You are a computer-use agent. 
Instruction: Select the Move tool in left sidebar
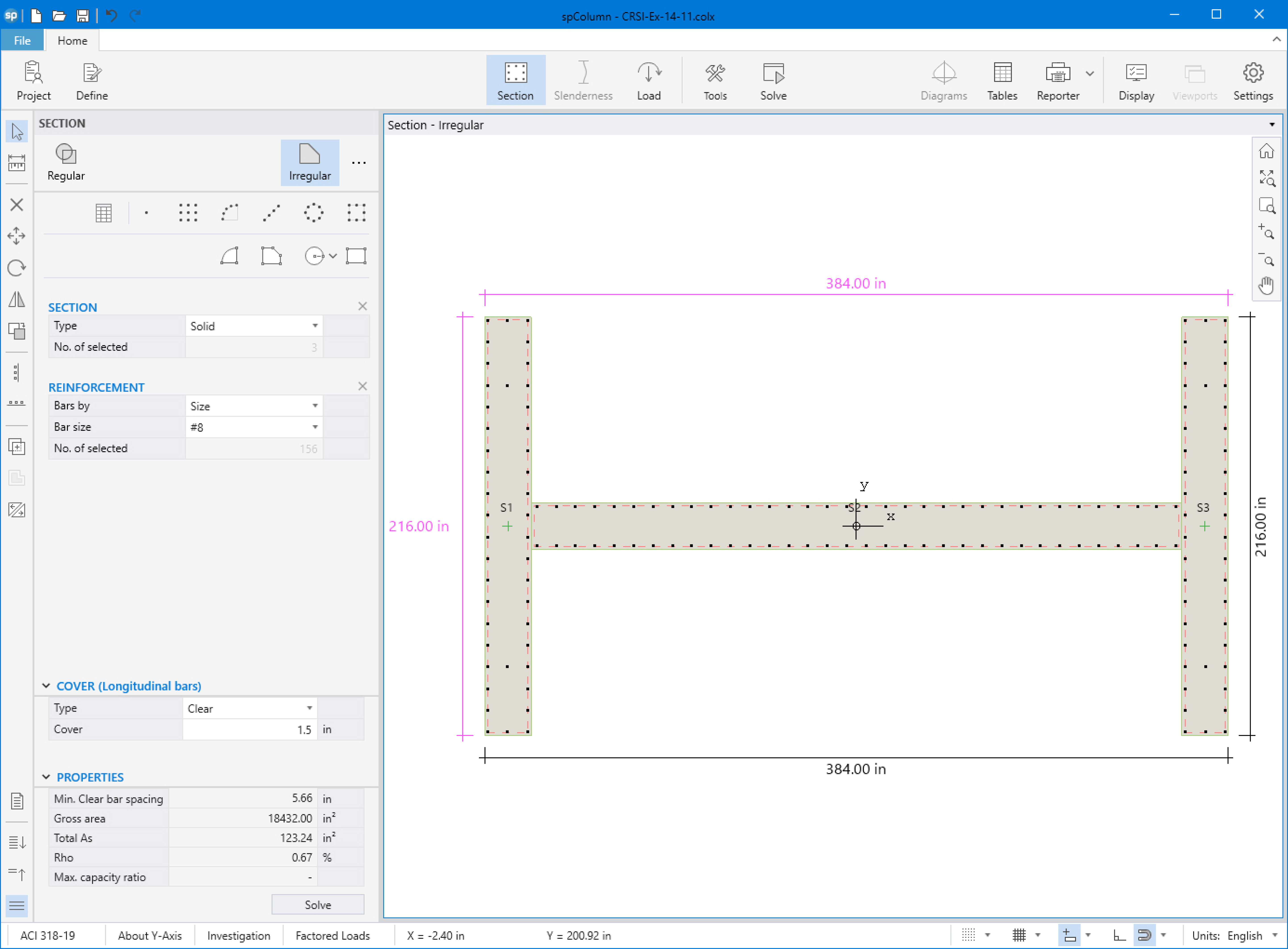(x=17, y=236)
